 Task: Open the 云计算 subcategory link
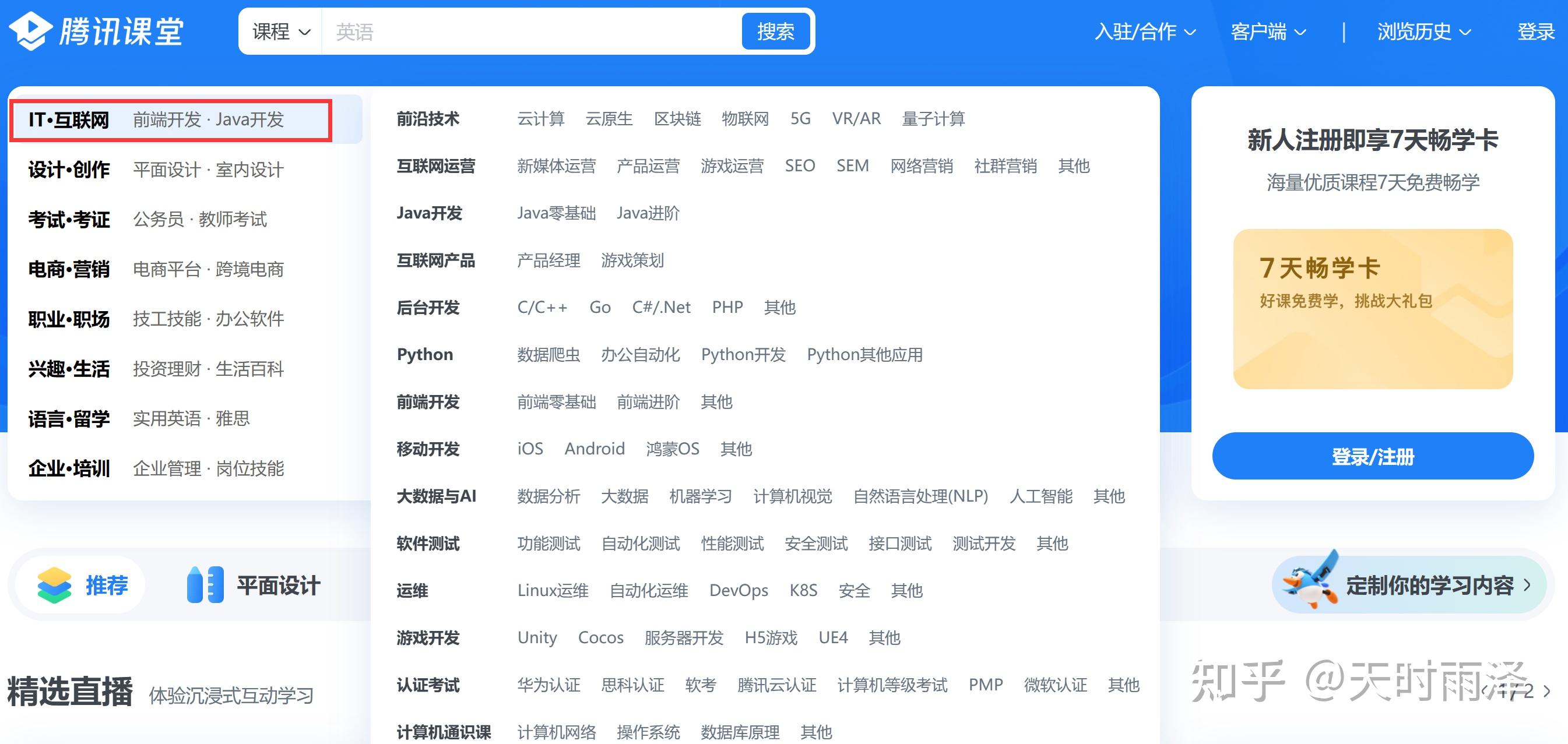(x=540, y=119)
